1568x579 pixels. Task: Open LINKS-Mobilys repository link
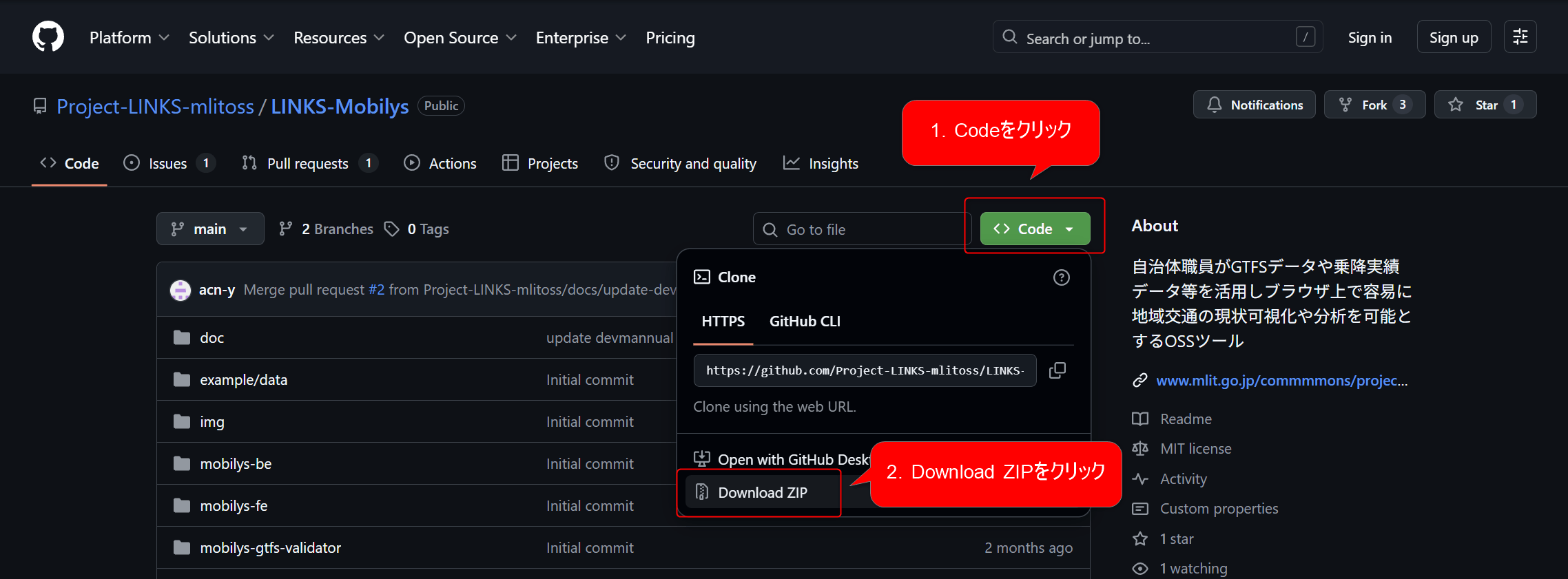340,106
